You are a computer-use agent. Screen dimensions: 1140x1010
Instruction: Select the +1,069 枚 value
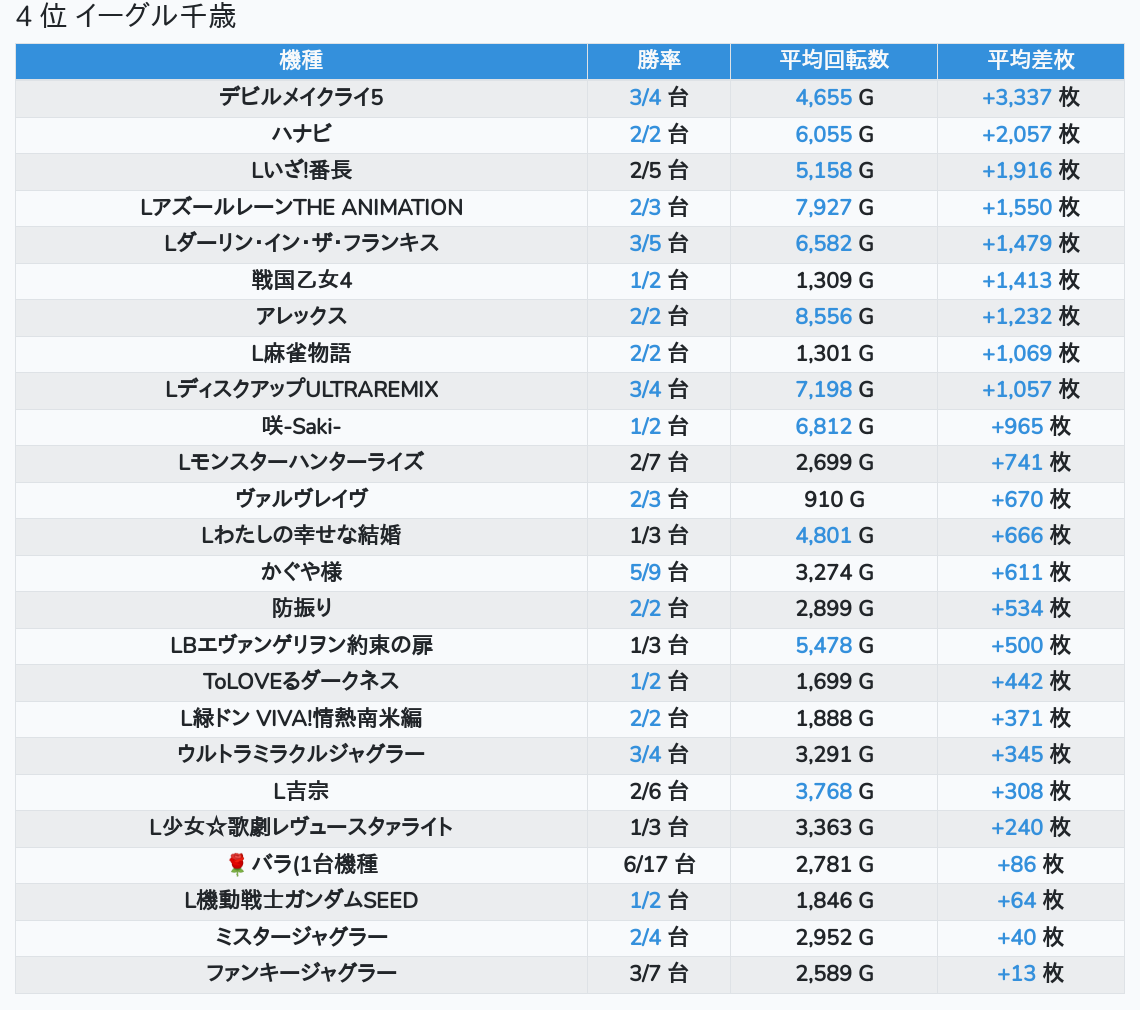[x=1030, y=353]
